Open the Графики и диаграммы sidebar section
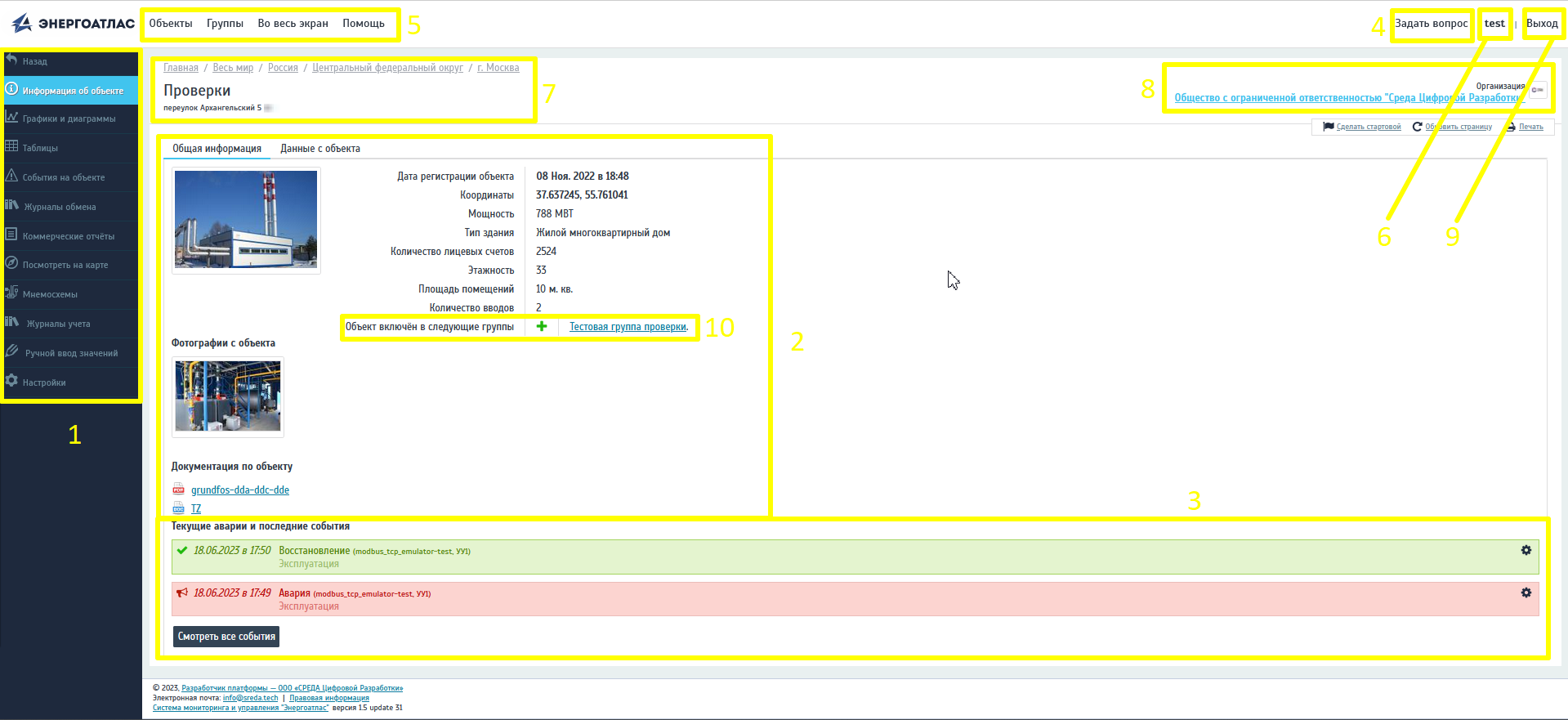This screenshot has height=720, width=1568. pos(69,119)
